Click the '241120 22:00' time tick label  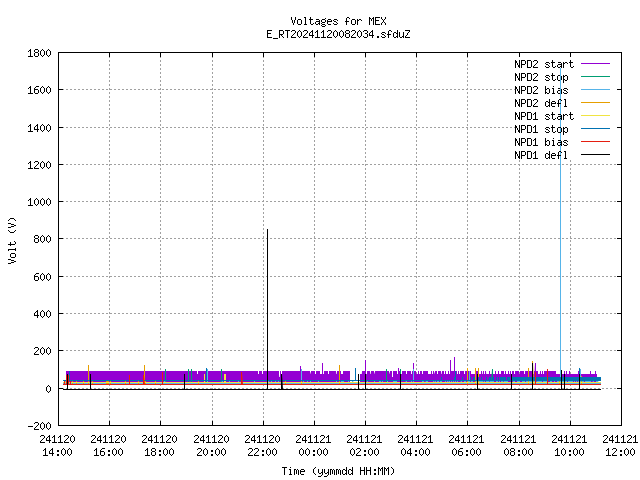(262, 446)
